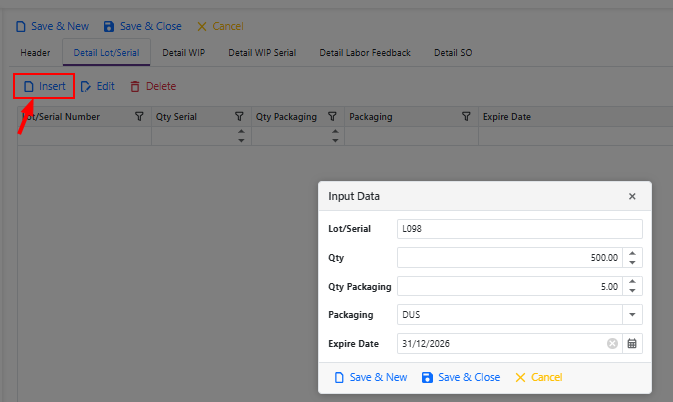The image size is (673, 402).
Task: Decrease Qty value in dialog
Action: pos(632,262)
